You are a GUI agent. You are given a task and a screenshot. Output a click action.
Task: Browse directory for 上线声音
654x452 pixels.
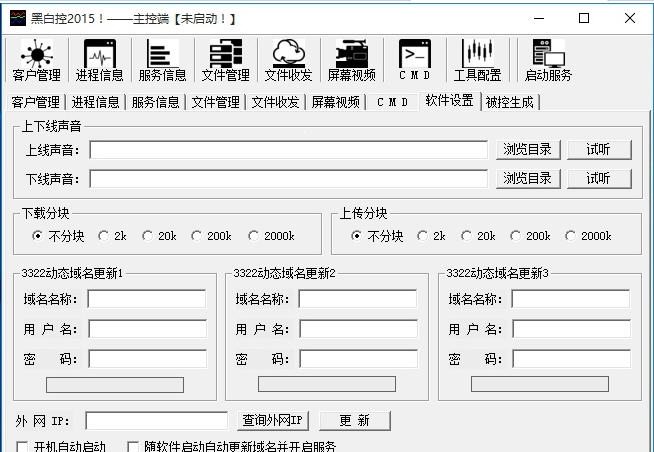pos(528,150)
